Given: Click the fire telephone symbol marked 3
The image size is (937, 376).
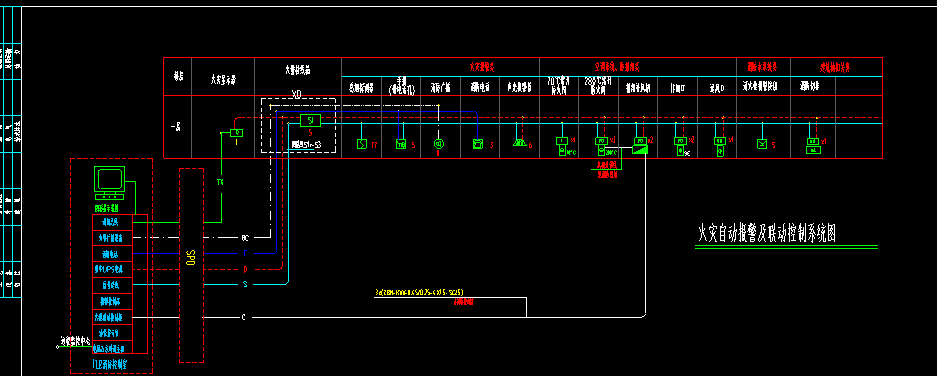Looking at the screenshot, I should click(x=477, y=144).
